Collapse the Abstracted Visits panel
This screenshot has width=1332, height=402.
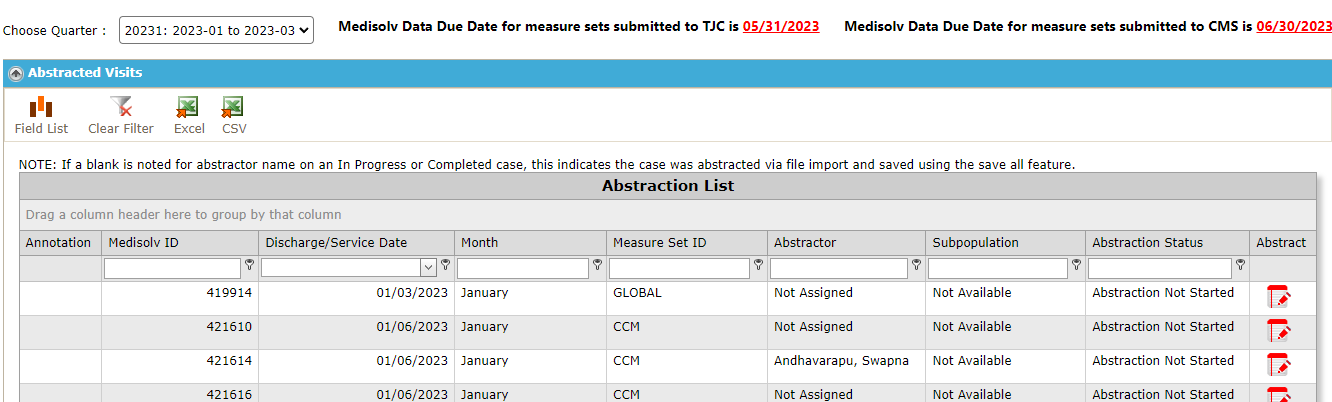tap(16, 73)
